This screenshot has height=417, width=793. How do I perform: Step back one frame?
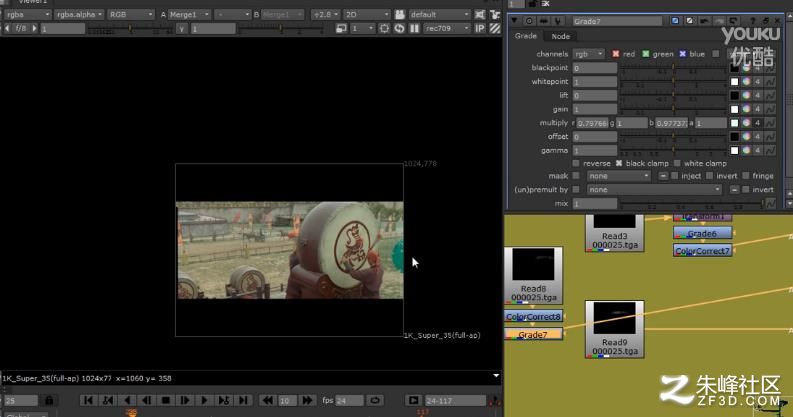pos(146,400)
